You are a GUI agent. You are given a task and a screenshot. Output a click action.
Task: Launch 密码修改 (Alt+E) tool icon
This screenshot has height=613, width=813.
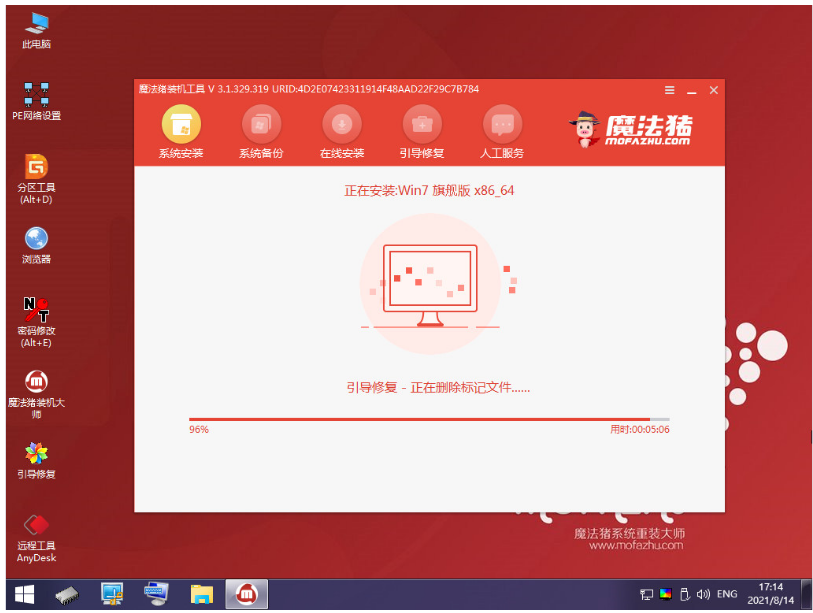(x=36, y=322)
